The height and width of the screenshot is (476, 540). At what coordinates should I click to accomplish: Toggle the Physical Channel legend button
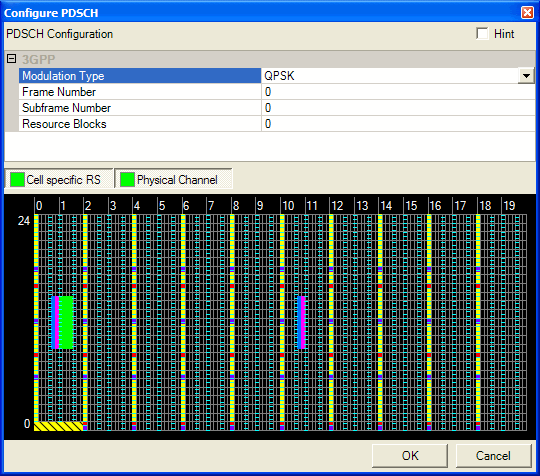tap(173, 178)
